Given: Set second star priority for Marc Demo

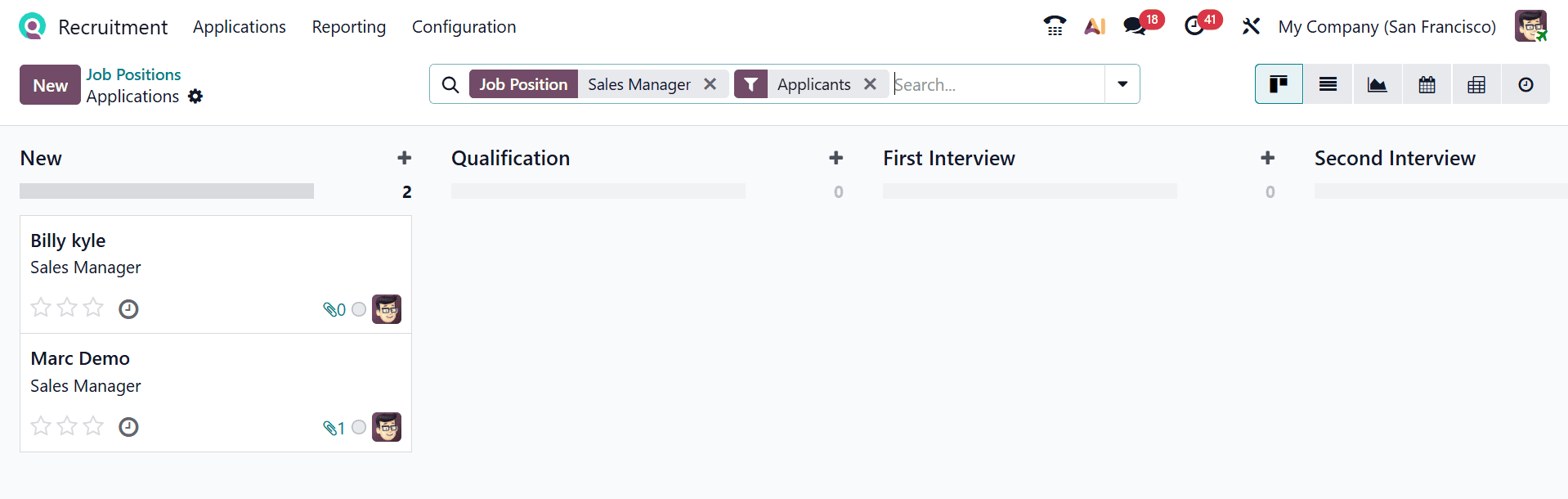Looking at the screenshot, I should point(67,425).
